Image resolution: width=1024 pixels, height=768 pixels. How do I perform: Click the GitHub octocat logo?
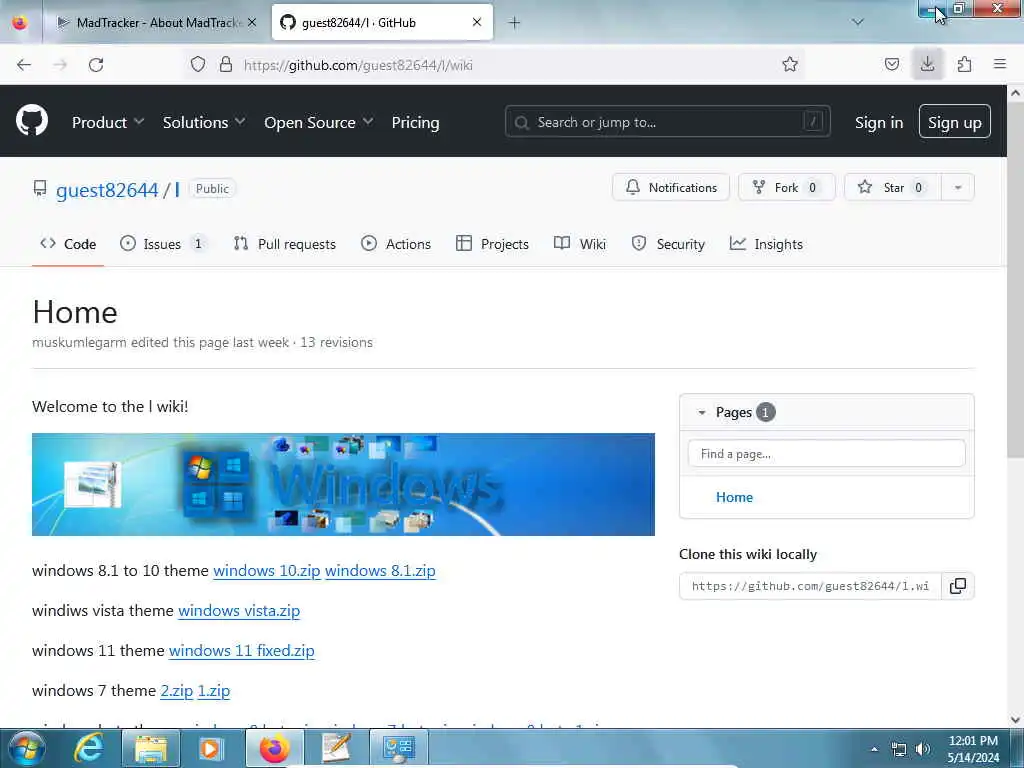31,121
